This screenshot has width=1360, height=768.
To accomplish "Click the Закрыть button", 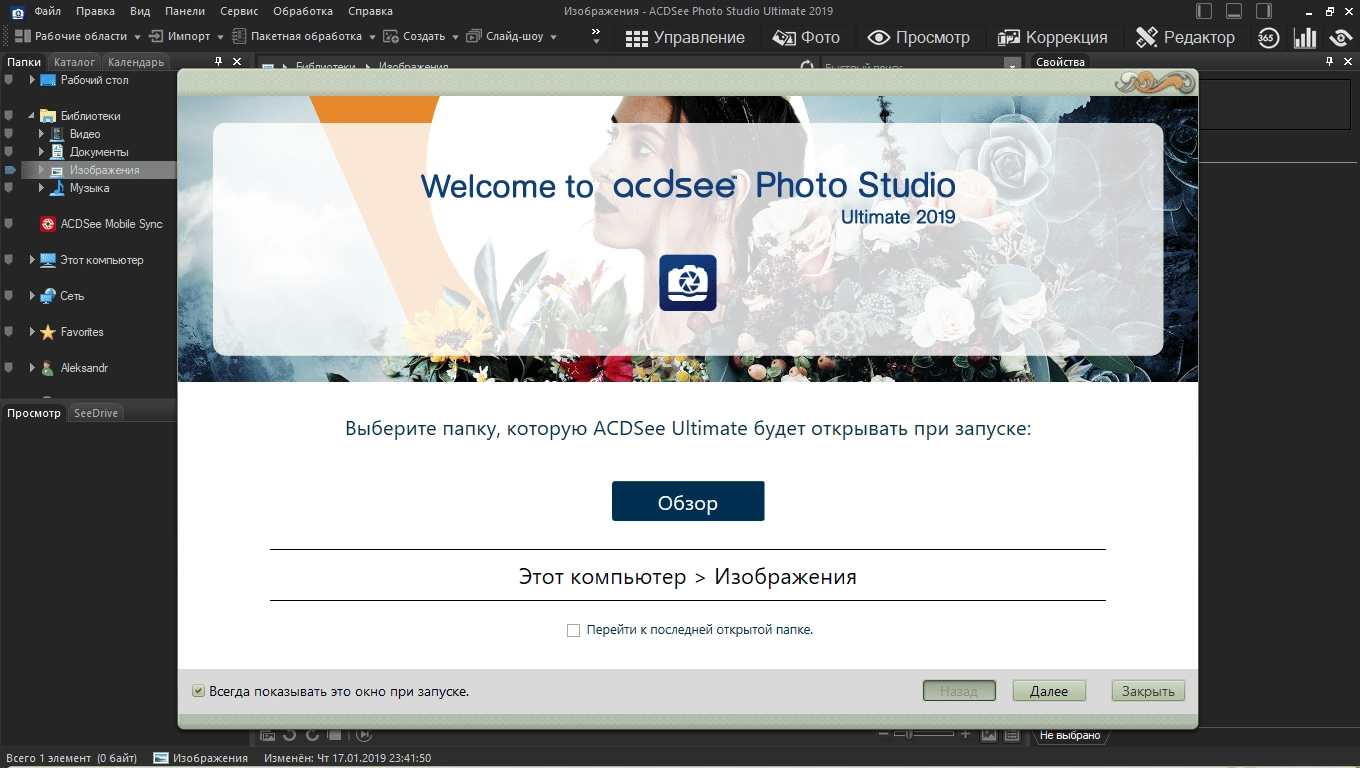I will coord(1148,691).
